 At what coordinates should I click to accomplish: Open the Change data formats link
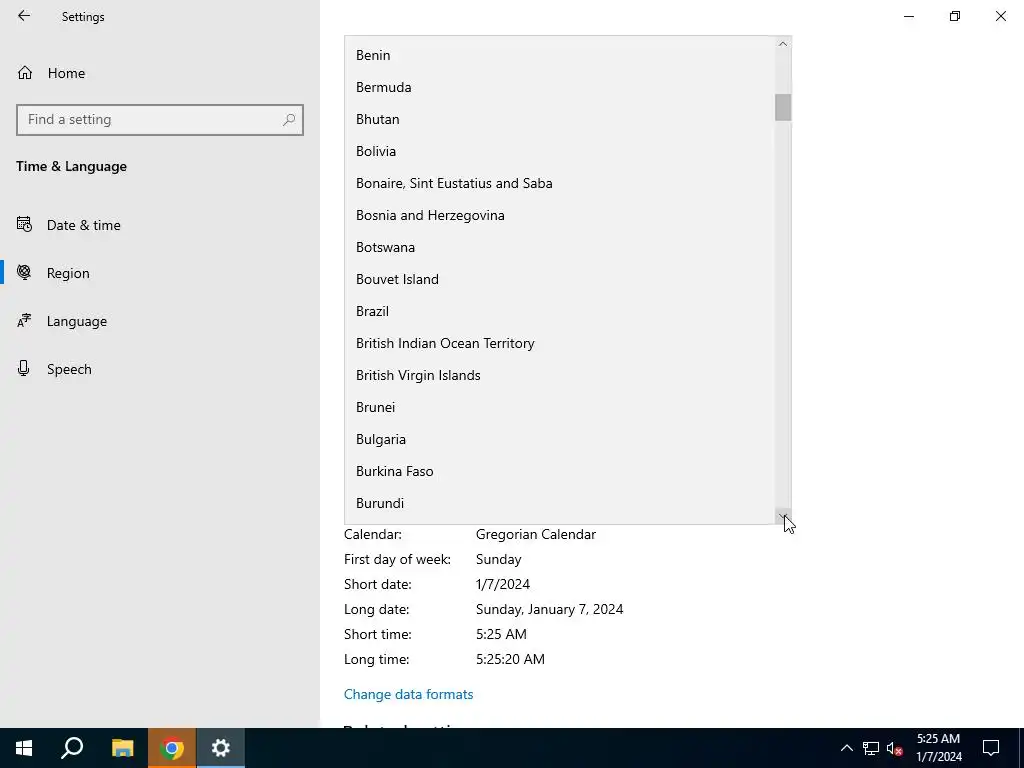pyautogui.click(x=408, y=694)
